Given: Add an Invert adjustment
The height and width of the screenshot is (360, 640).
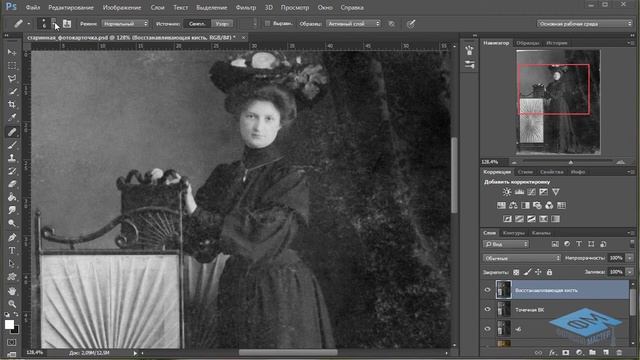Looking at the screenshot, I should point(507,219).
